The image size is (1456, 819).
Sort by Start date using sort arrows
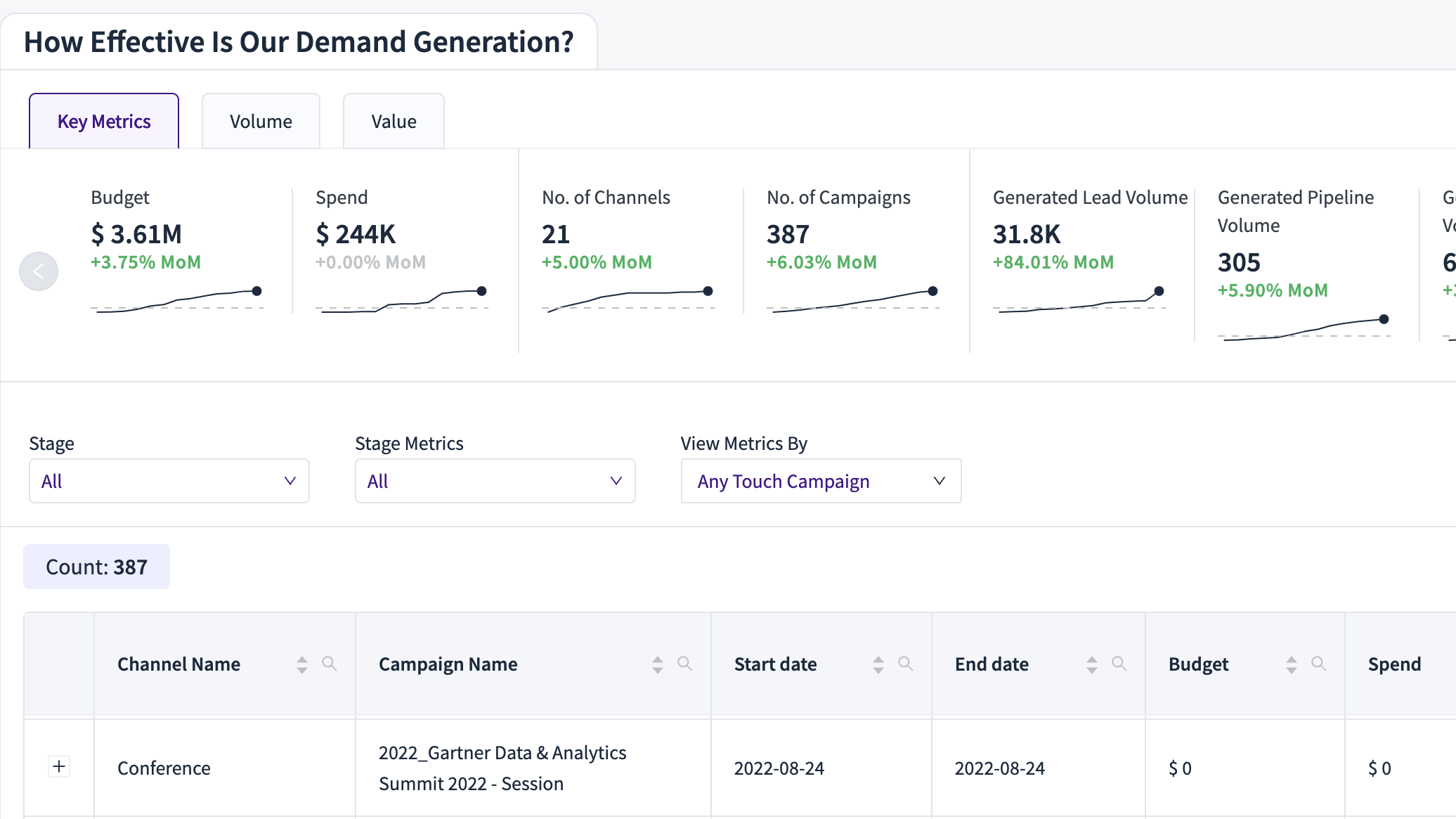coord(878,664)
